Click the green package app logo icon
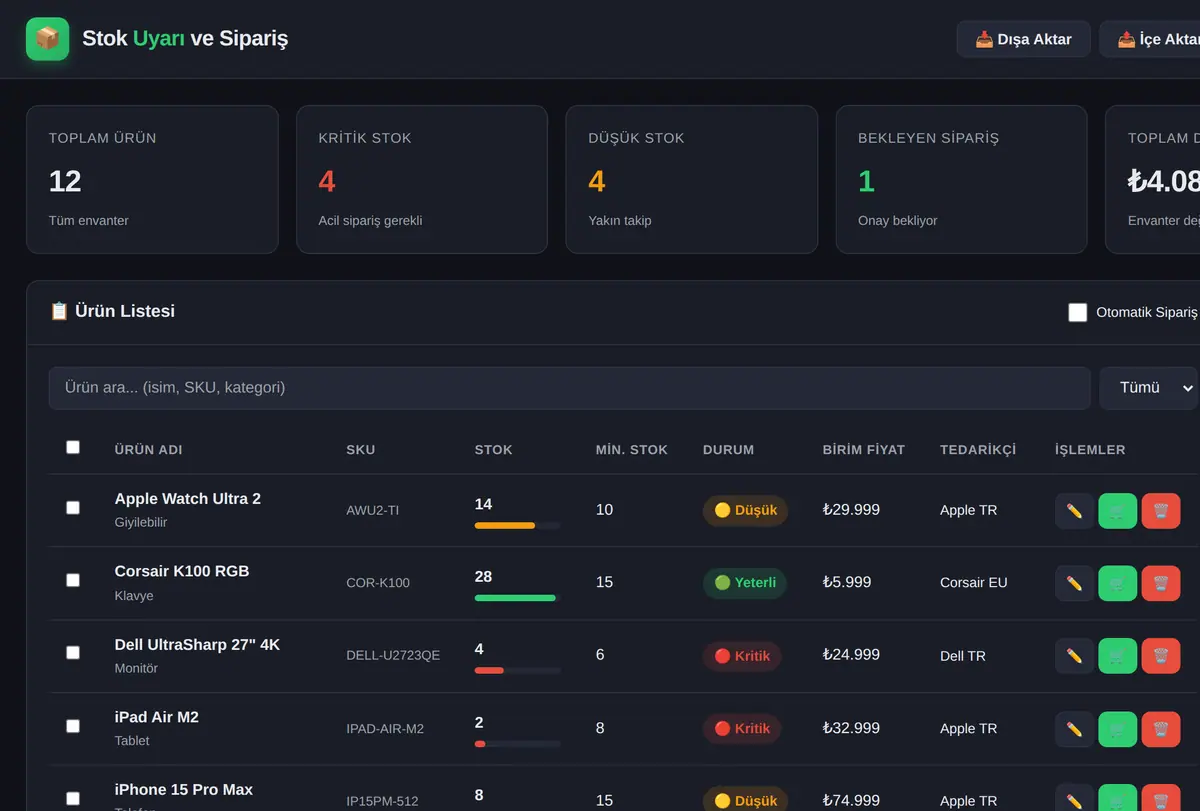This screenshot has height=811, width=1200. 47,39
